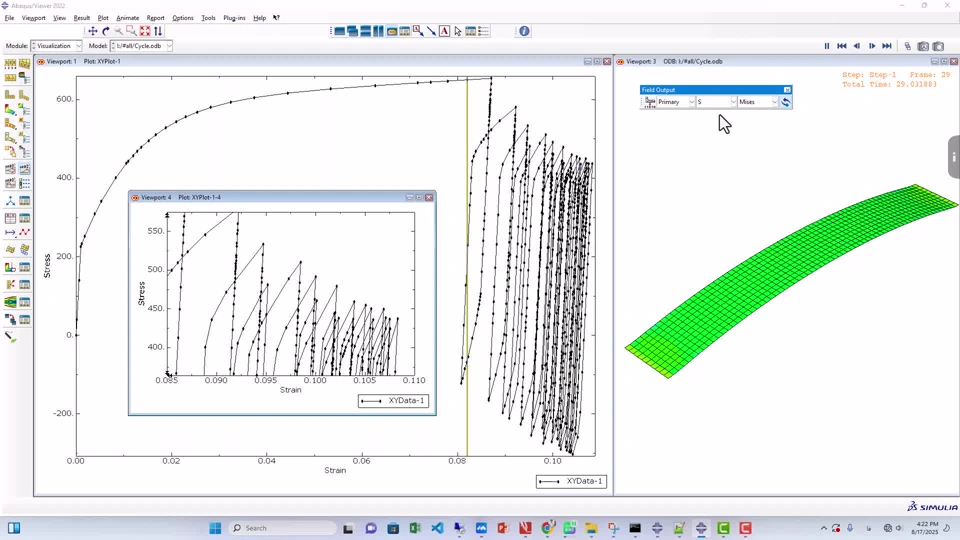Click the XY Data Manager icon
Screen dimensions: 960x540
click(x=24, y=219)
